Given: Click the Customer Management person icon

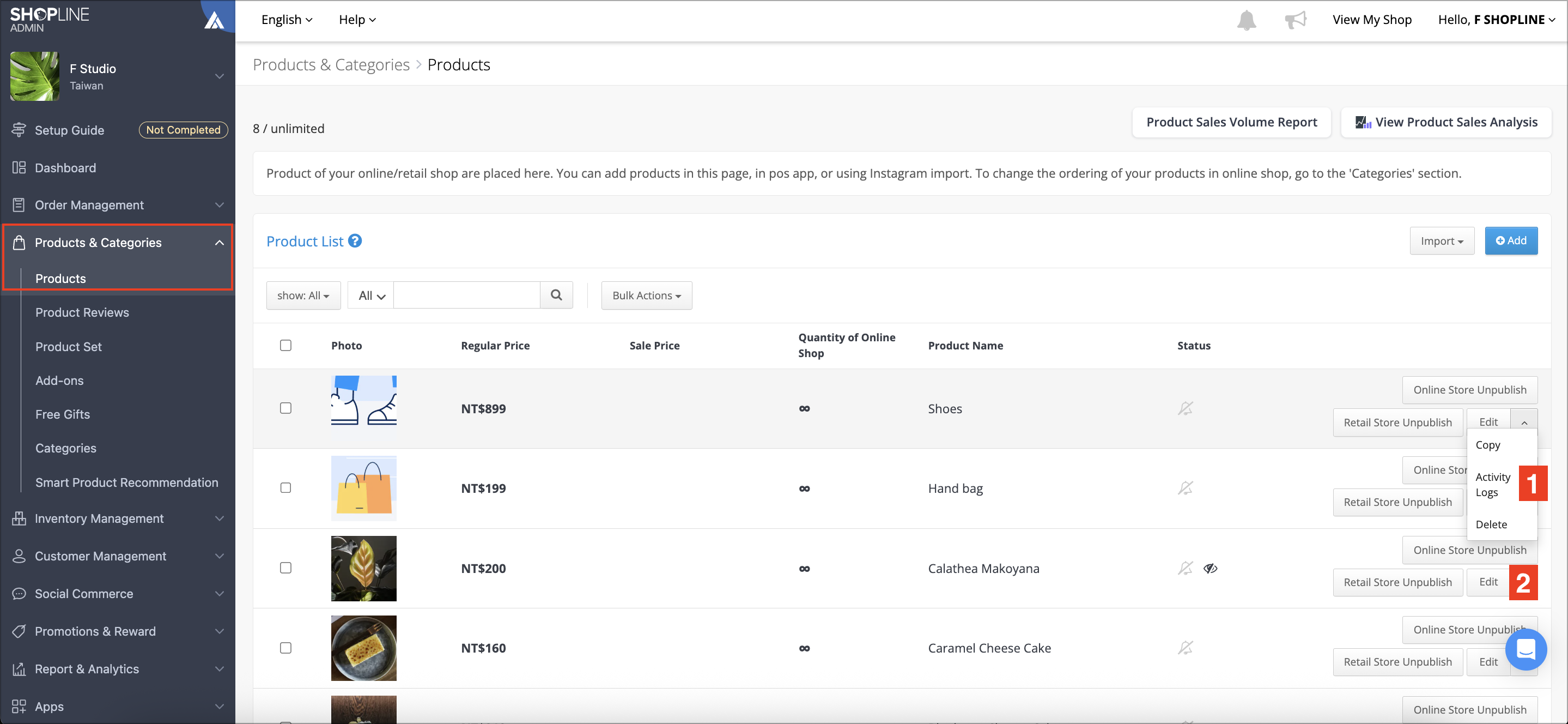Looking at the screenshot, I should point(19,556).
